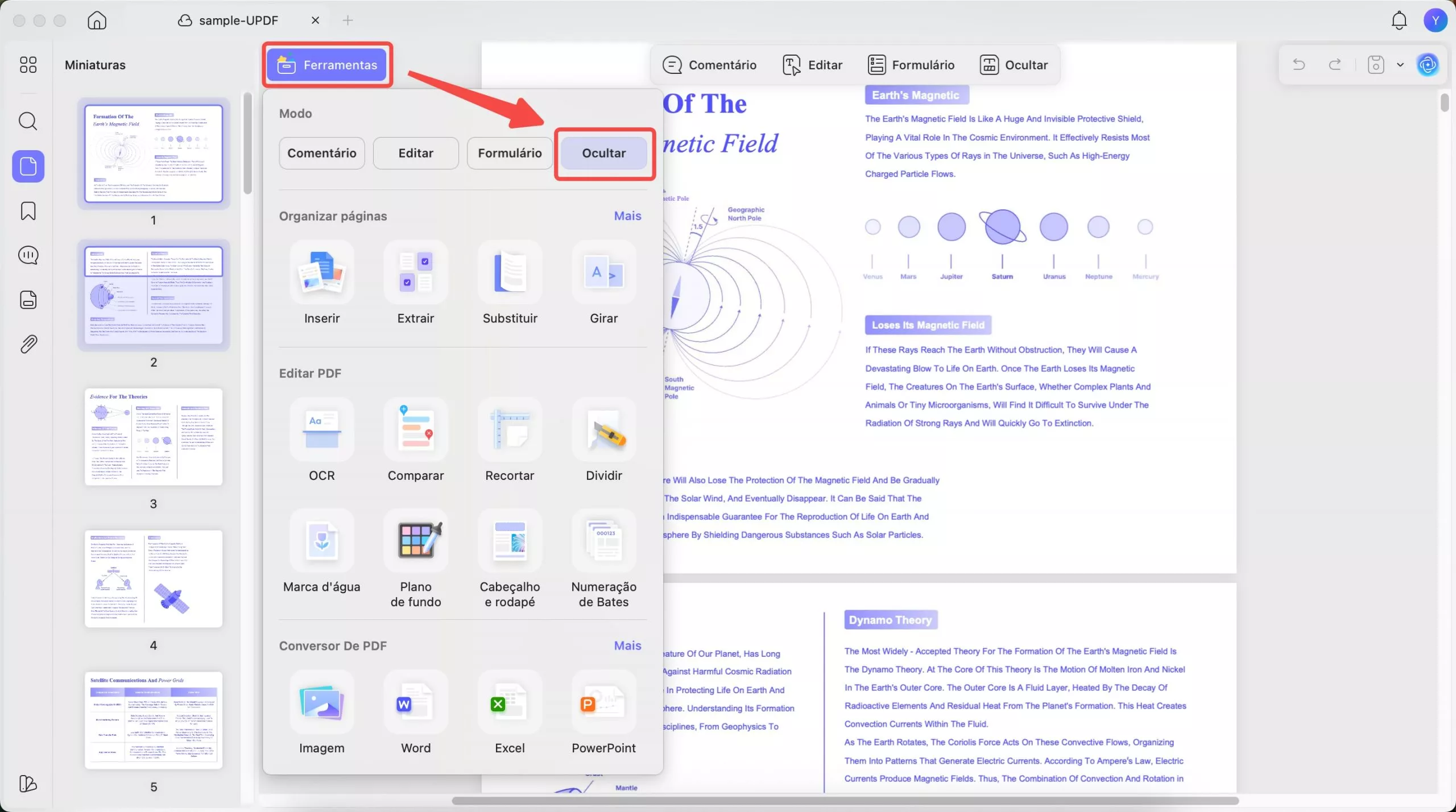The height and width of the screenshot is (812, 1456).
Task: Open the form fields panel icon
Action: [x=28, y=300]
